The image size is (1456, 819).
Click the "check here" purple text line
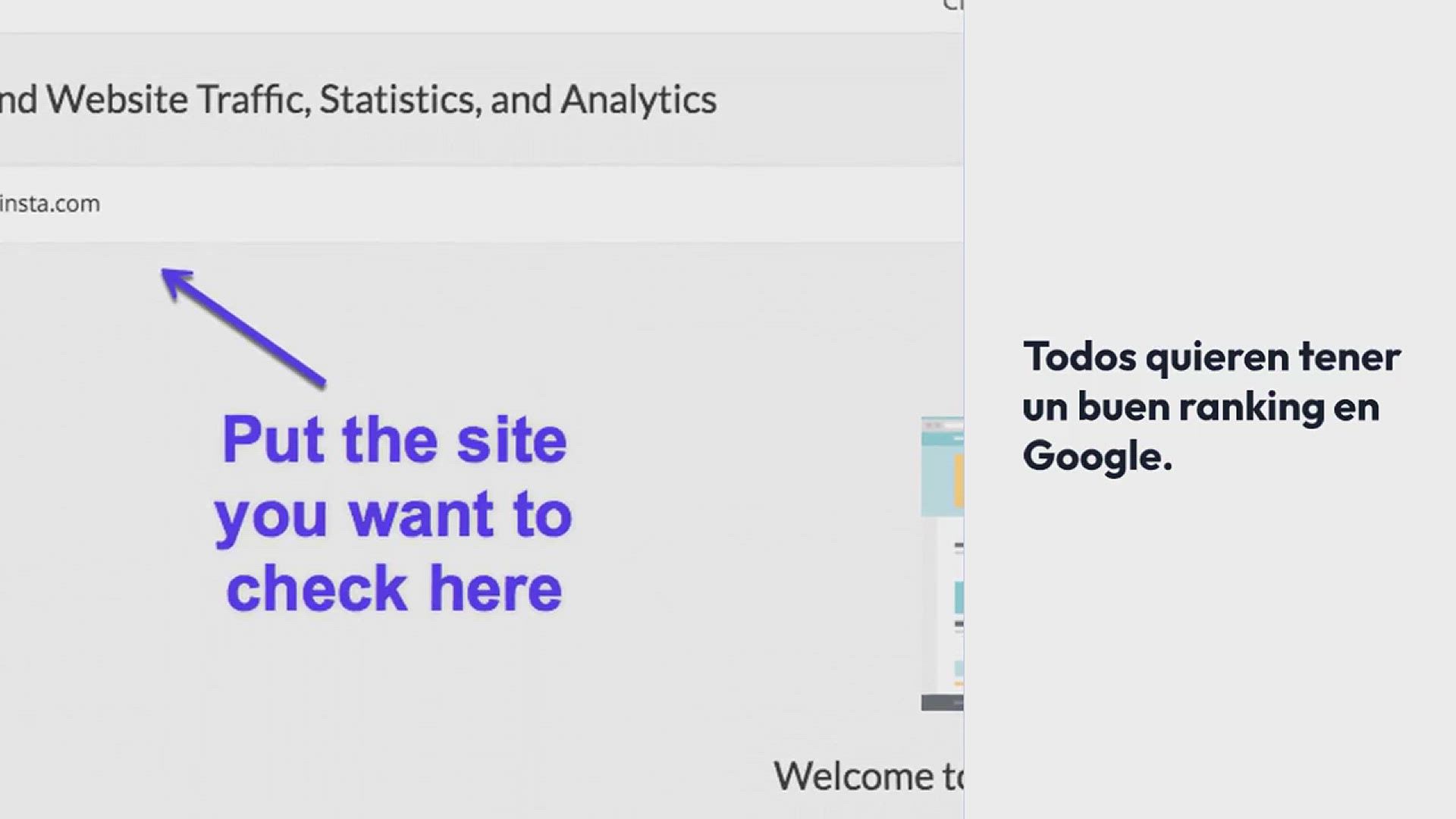[x=394, y=588]
